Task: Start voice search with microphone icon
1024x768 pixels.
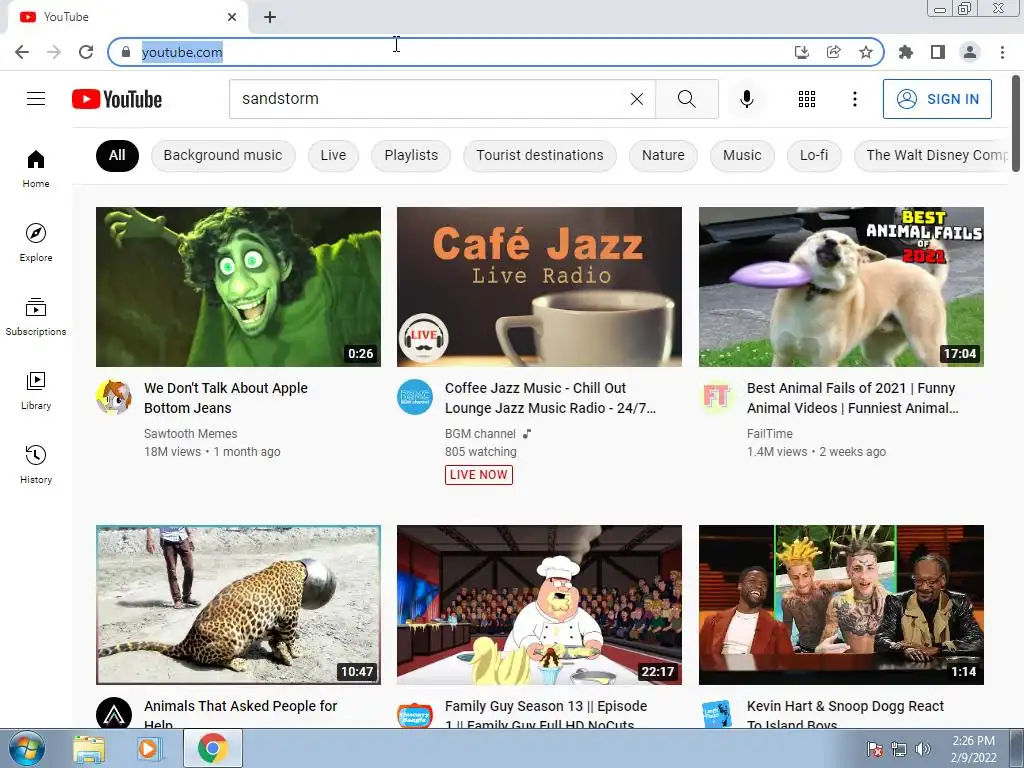Action: click(746, 99)
